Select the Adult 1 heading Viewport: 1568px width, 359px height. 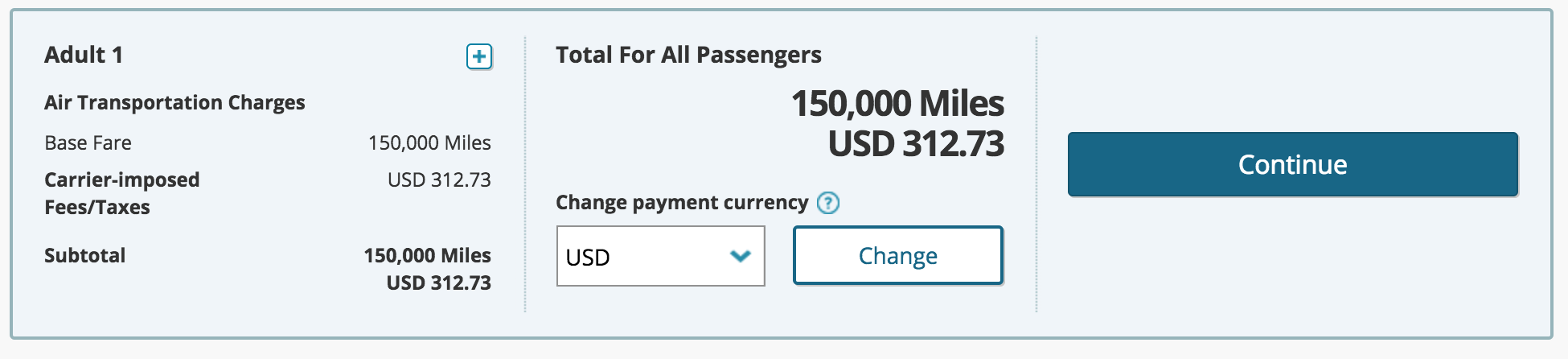pos(84,55)
